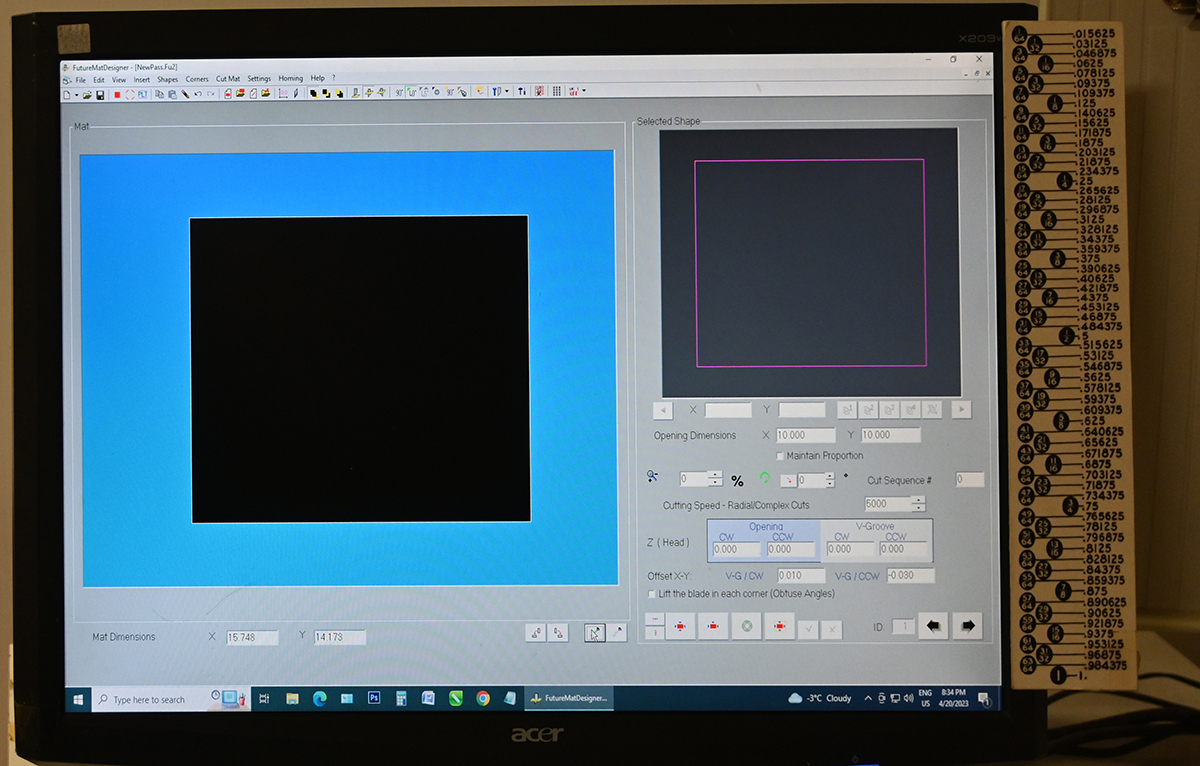Click the black left arrow ID button
Image resolution: width=1200 pixels, height=766 pixels.
click(x=933, y=625)
